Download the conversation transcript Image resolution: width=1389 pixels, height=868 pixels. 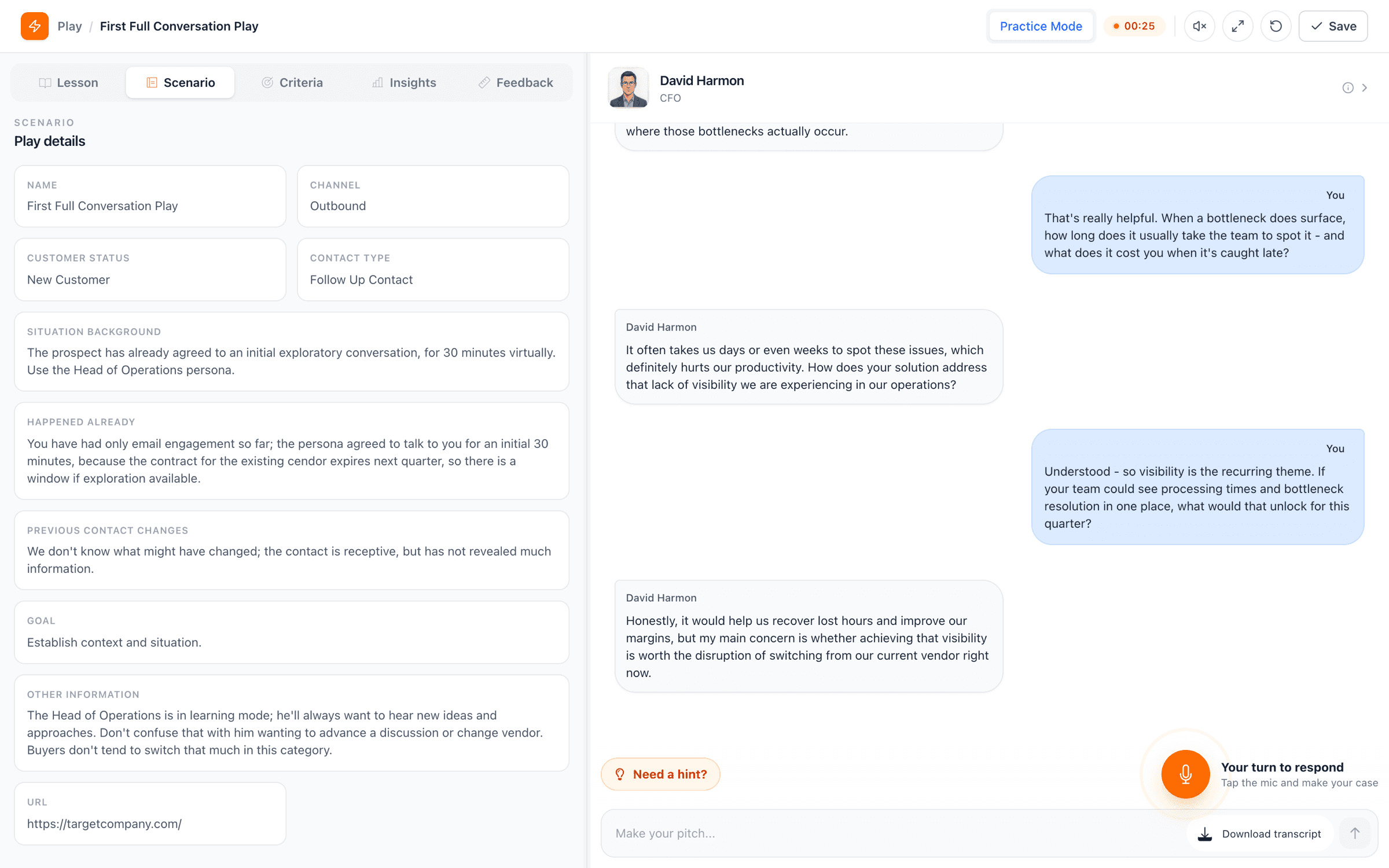[1260, 833]
